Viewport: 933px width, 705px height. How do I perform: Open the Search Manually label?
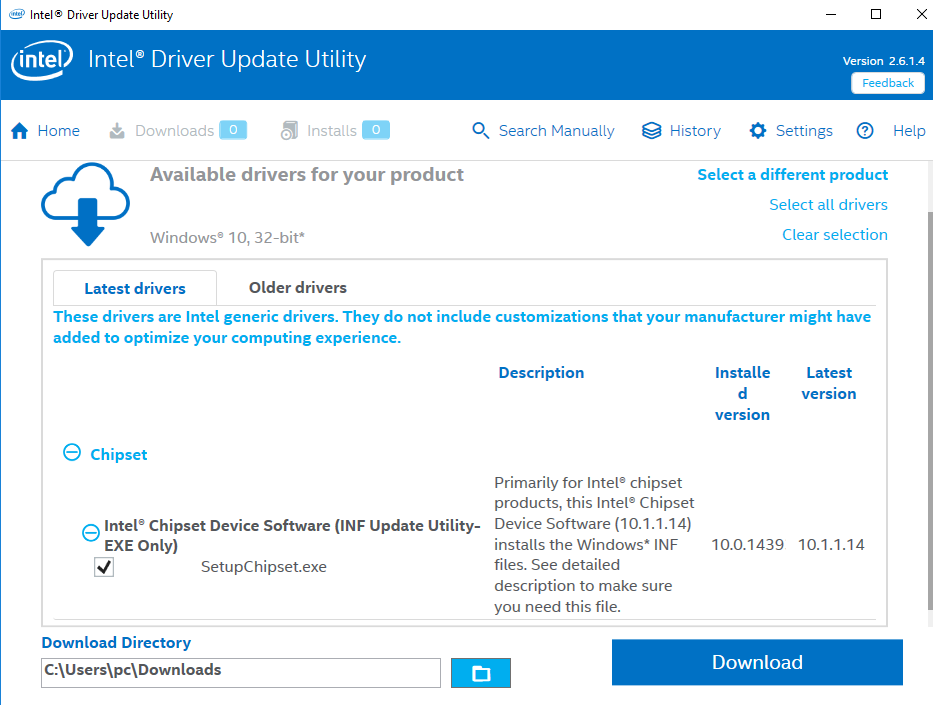[556, 131]
